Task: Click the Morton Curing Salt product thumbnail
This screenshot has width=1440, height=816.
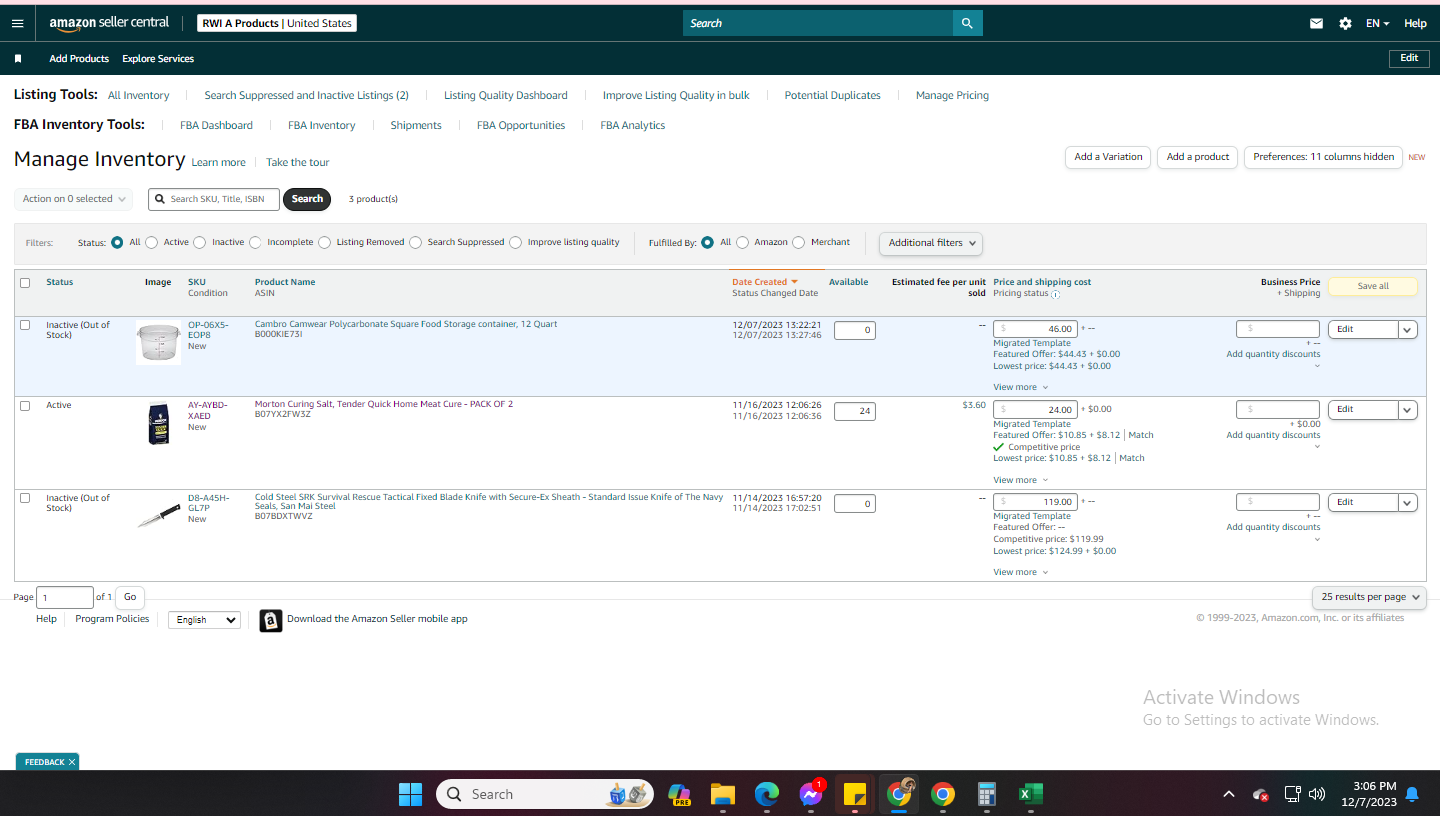Action: (158, 424)
